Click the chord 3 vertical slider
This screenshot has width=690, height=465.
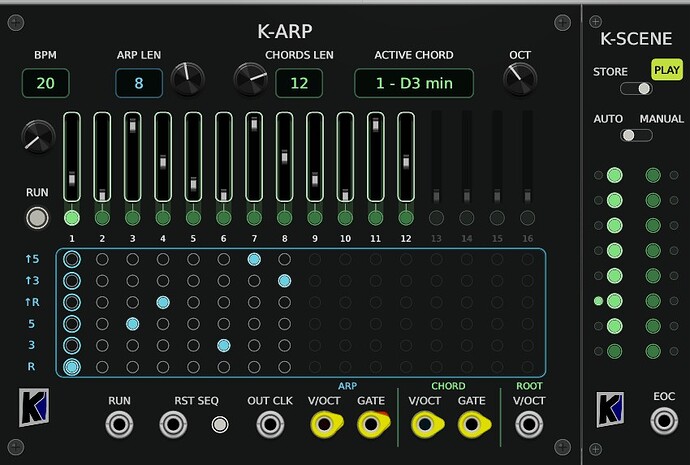132,157
